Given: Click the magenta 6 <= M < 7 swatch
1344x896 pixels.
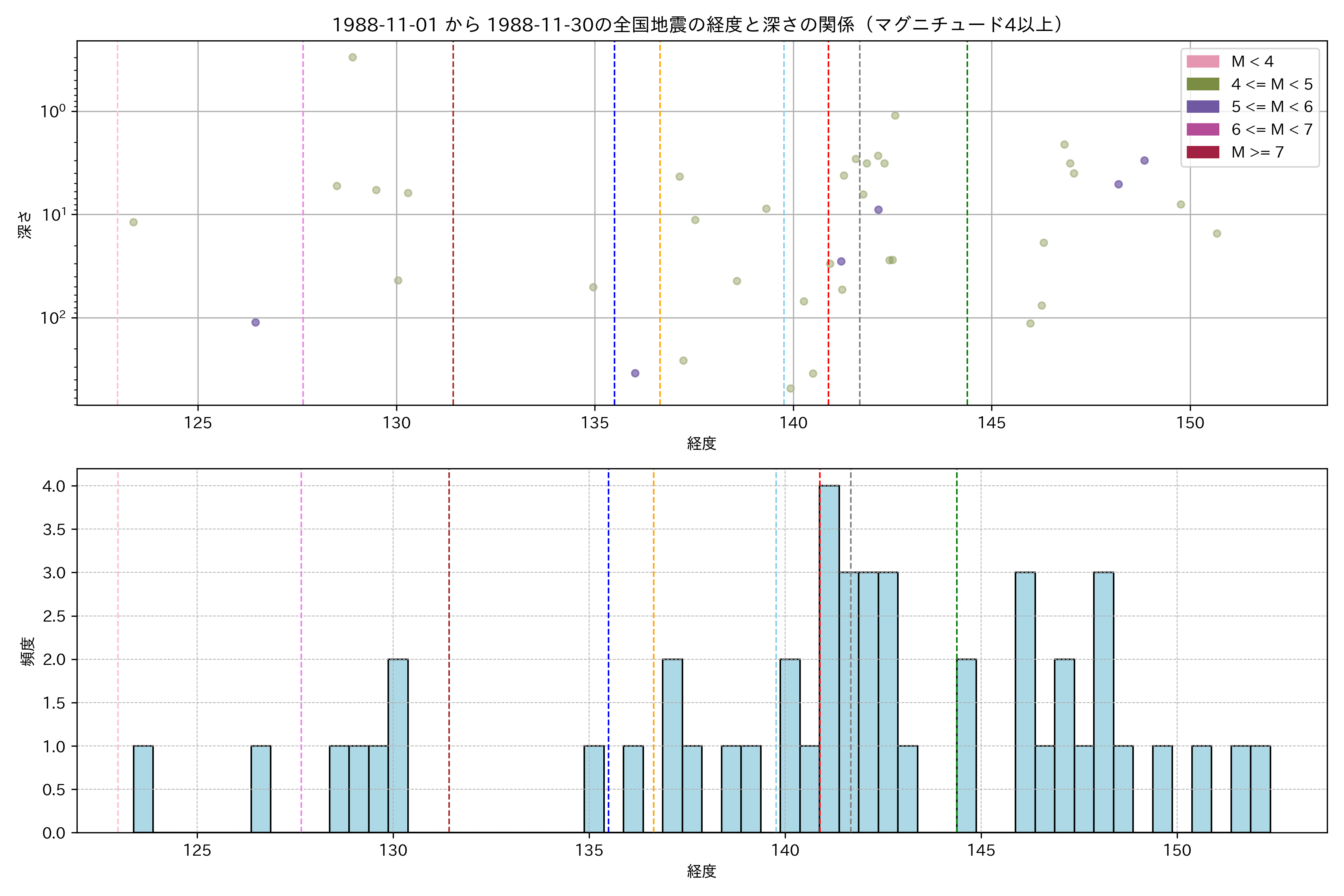Looking at the screenshot, I should (x=1202, y=129).
